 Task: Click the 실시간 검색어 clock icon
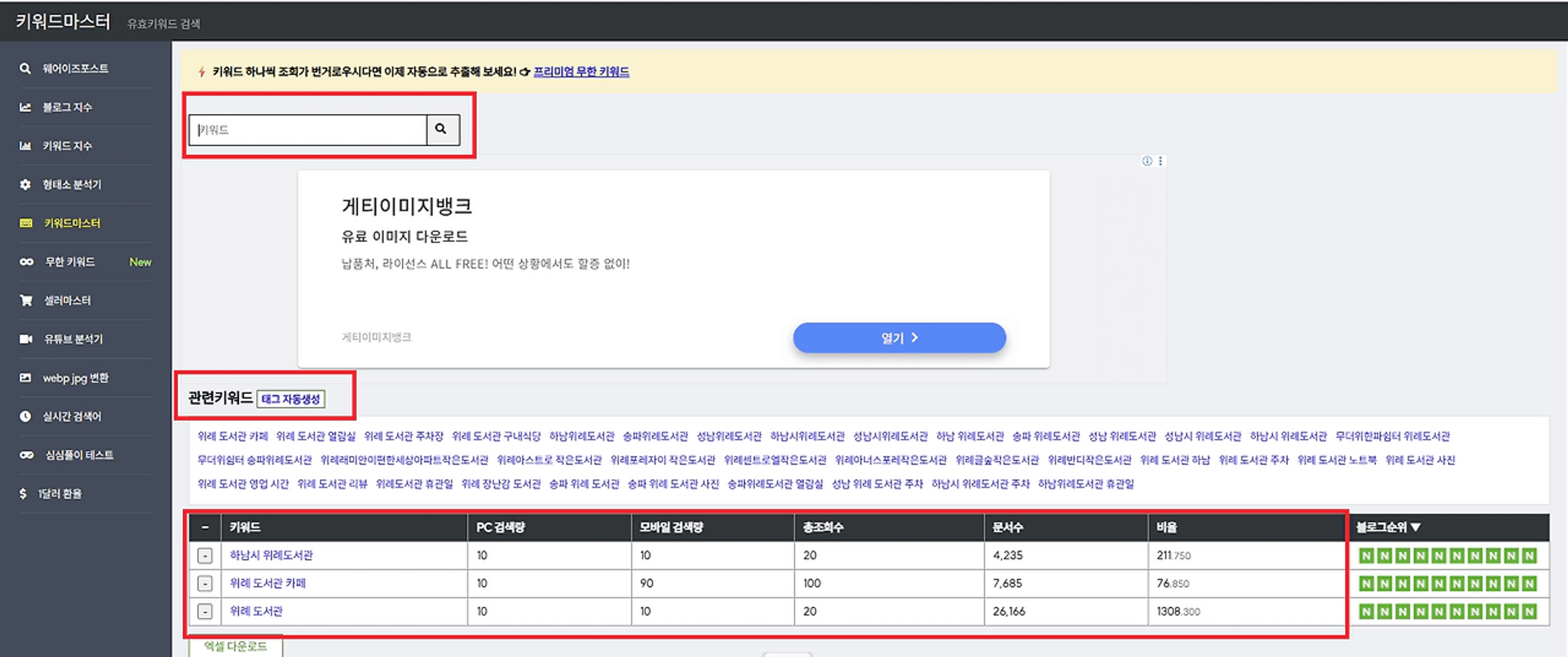click(25, 416)
